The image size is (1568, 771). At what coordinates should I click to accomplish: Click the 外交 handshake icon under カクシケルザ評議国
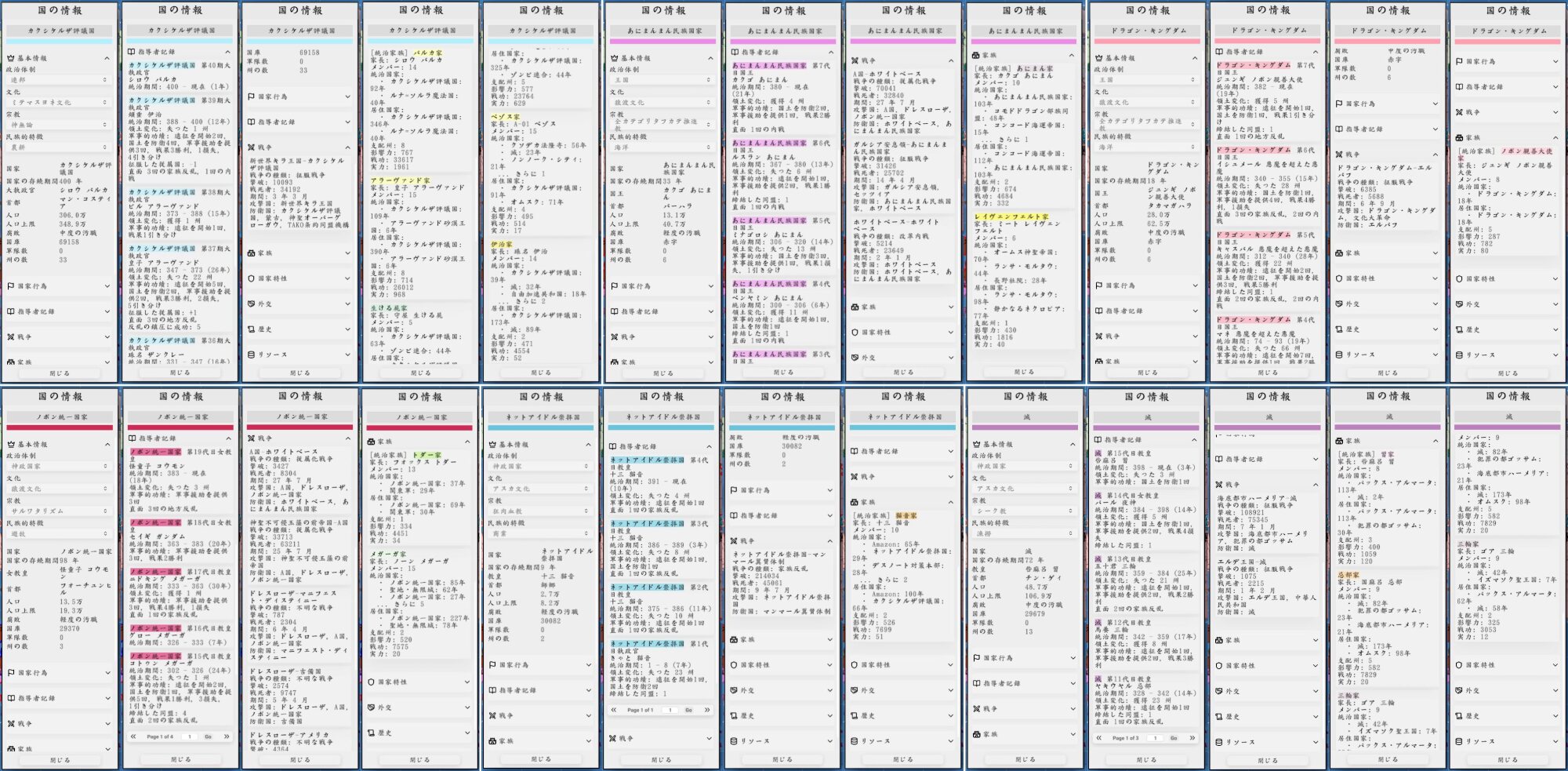[x=251, y=304]
